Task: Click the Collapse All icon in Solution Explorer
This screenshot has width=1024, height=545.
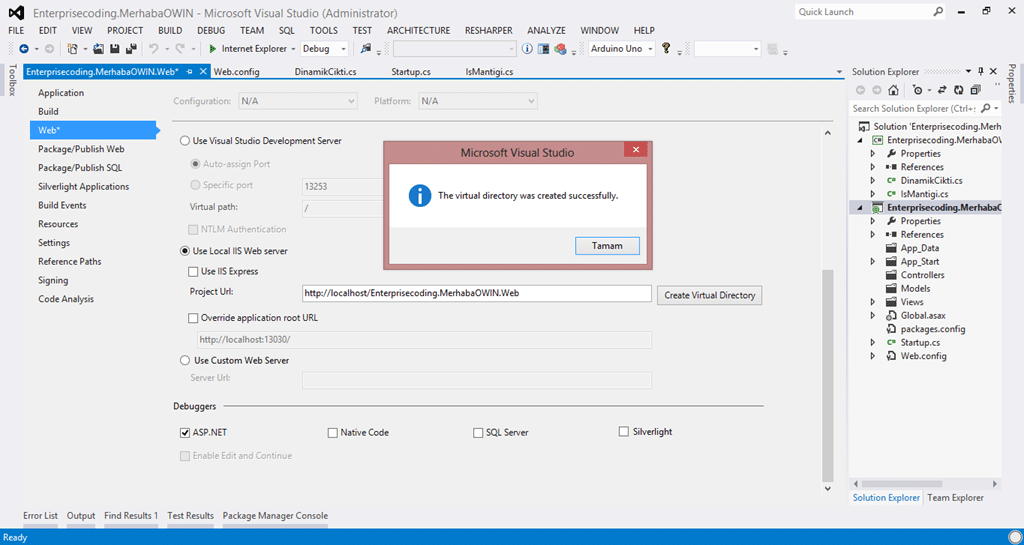Action: [976, 90]
